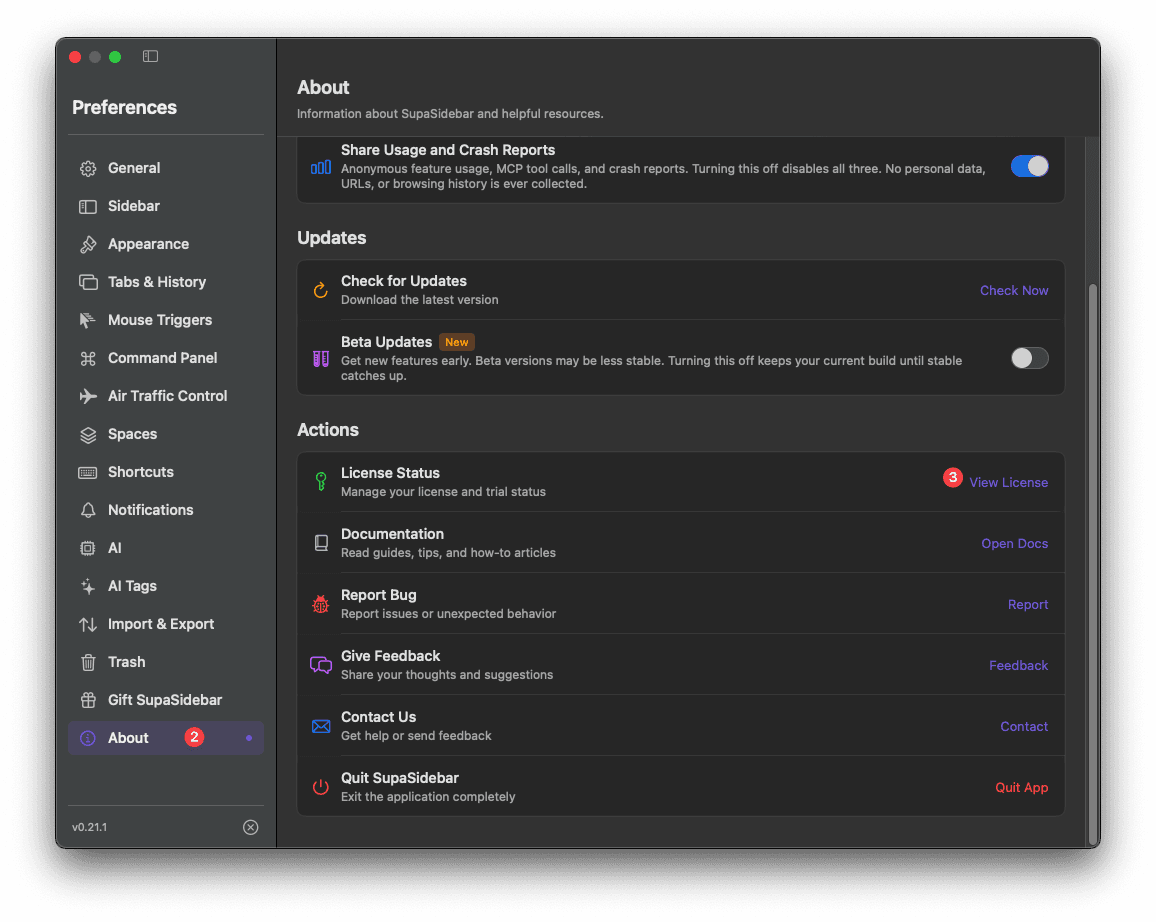The height and width of the screenshot is (922, 1156).
Task: Click the About page heading
Action: coord(323,88)
